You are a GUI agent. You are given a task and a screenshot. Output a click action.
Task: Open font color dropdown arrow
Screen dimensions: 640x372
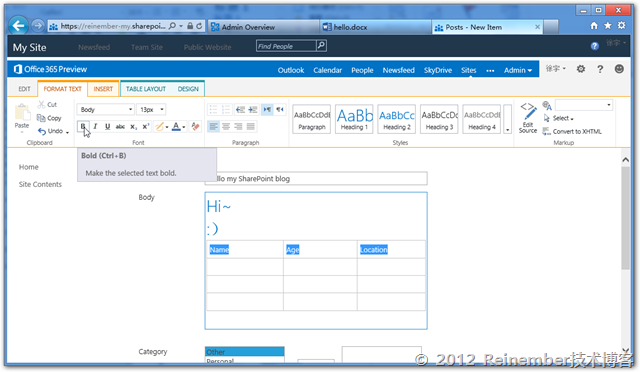coord(184,127)
